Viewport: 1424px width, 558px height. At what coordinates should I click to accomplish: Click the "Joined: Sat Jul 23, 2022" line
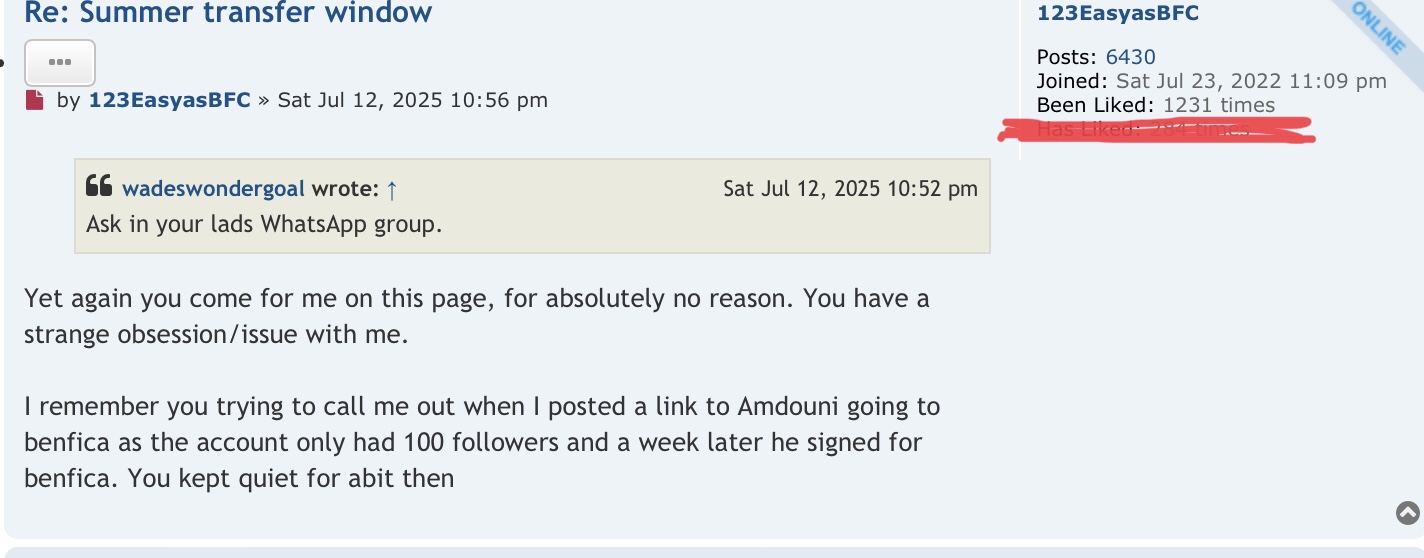click(1211, 81)
